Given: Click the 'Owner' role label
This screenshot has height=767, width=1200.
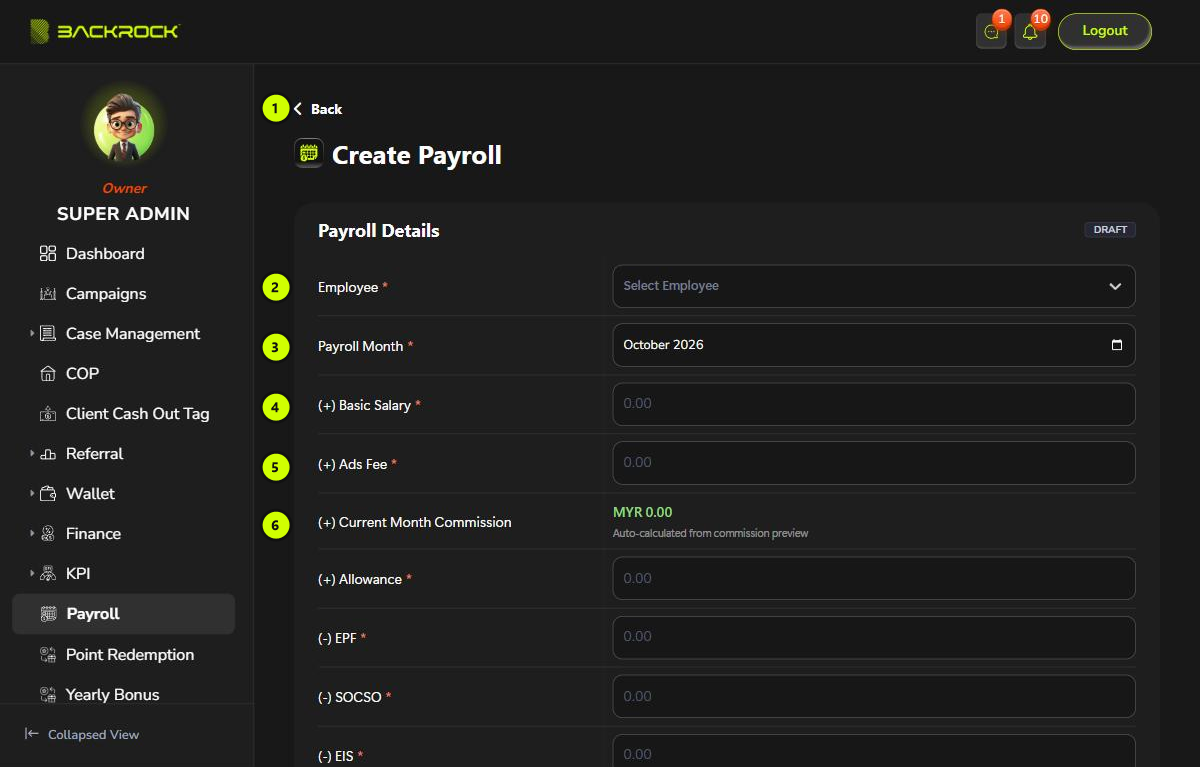Looking at the screenshot, I should pos(124,188).
